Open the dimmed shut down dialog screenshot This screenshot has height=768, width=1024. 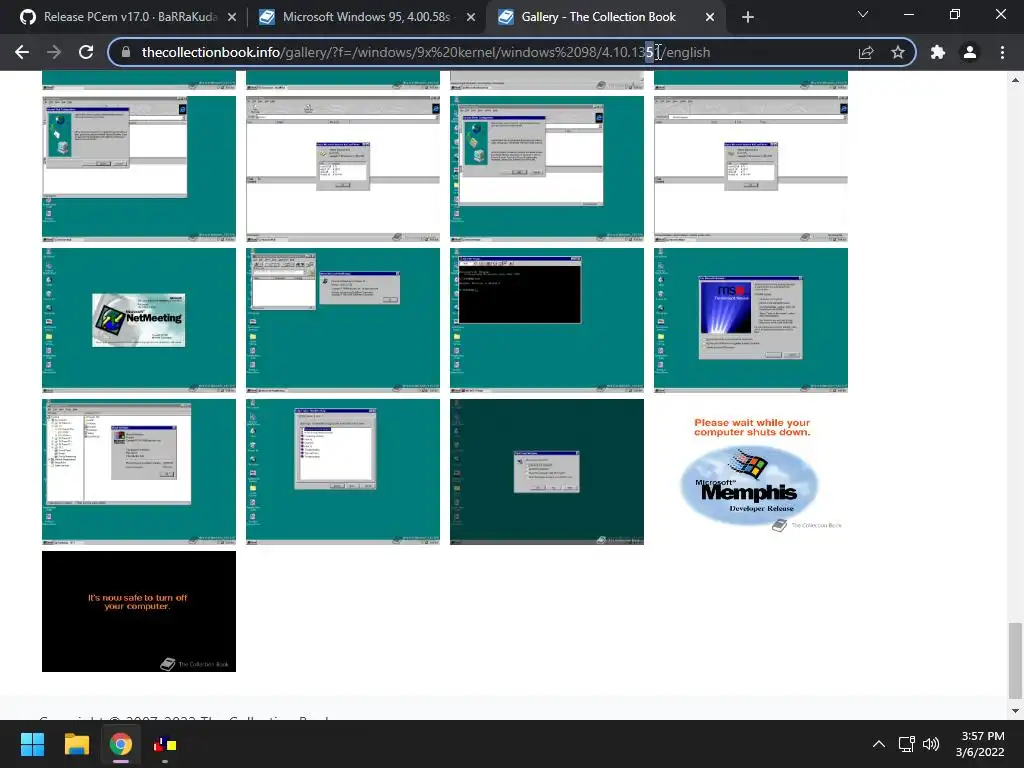(x=547, y=472)
